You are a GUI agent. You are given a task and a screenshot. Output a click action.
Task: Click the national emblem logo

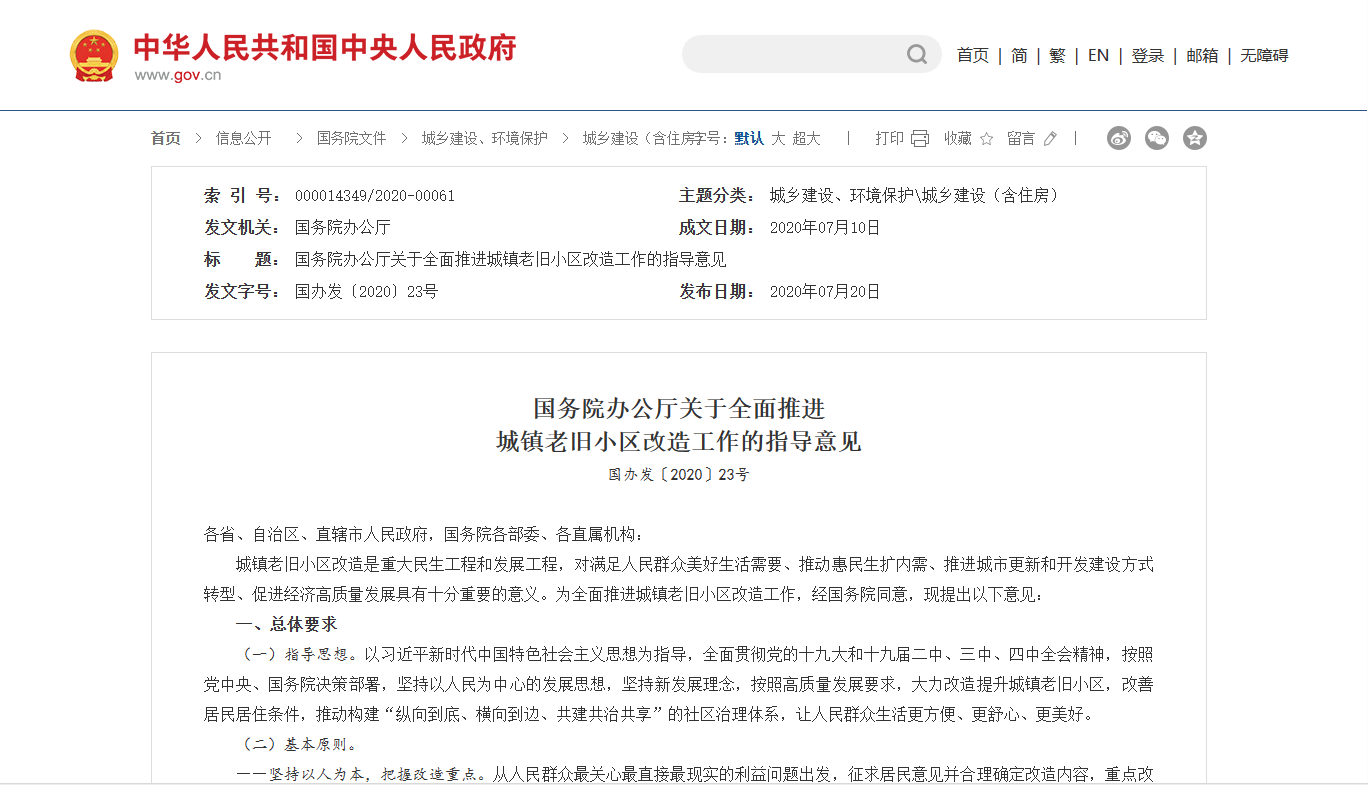94,56
